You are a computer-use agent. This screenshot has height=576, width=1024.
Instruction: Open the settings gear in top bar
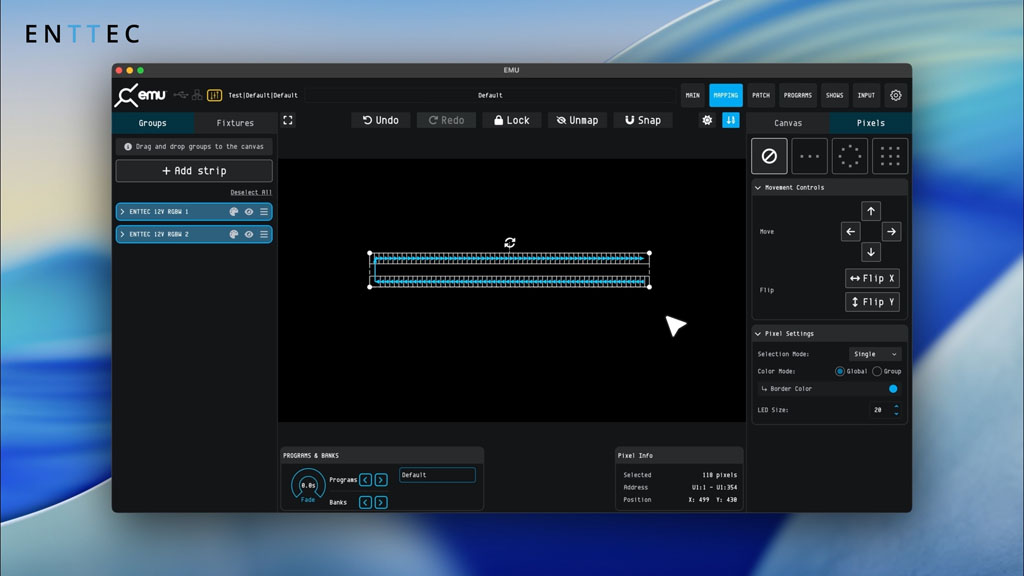pos(896,96)
